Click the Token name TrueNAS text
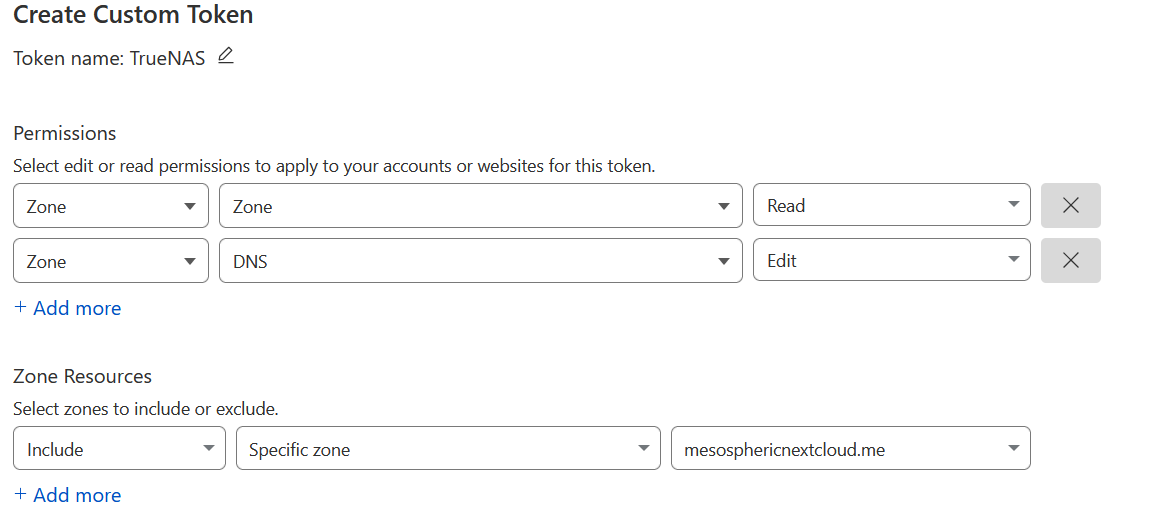The image size is (1160, 528). (x=109, y=58)
